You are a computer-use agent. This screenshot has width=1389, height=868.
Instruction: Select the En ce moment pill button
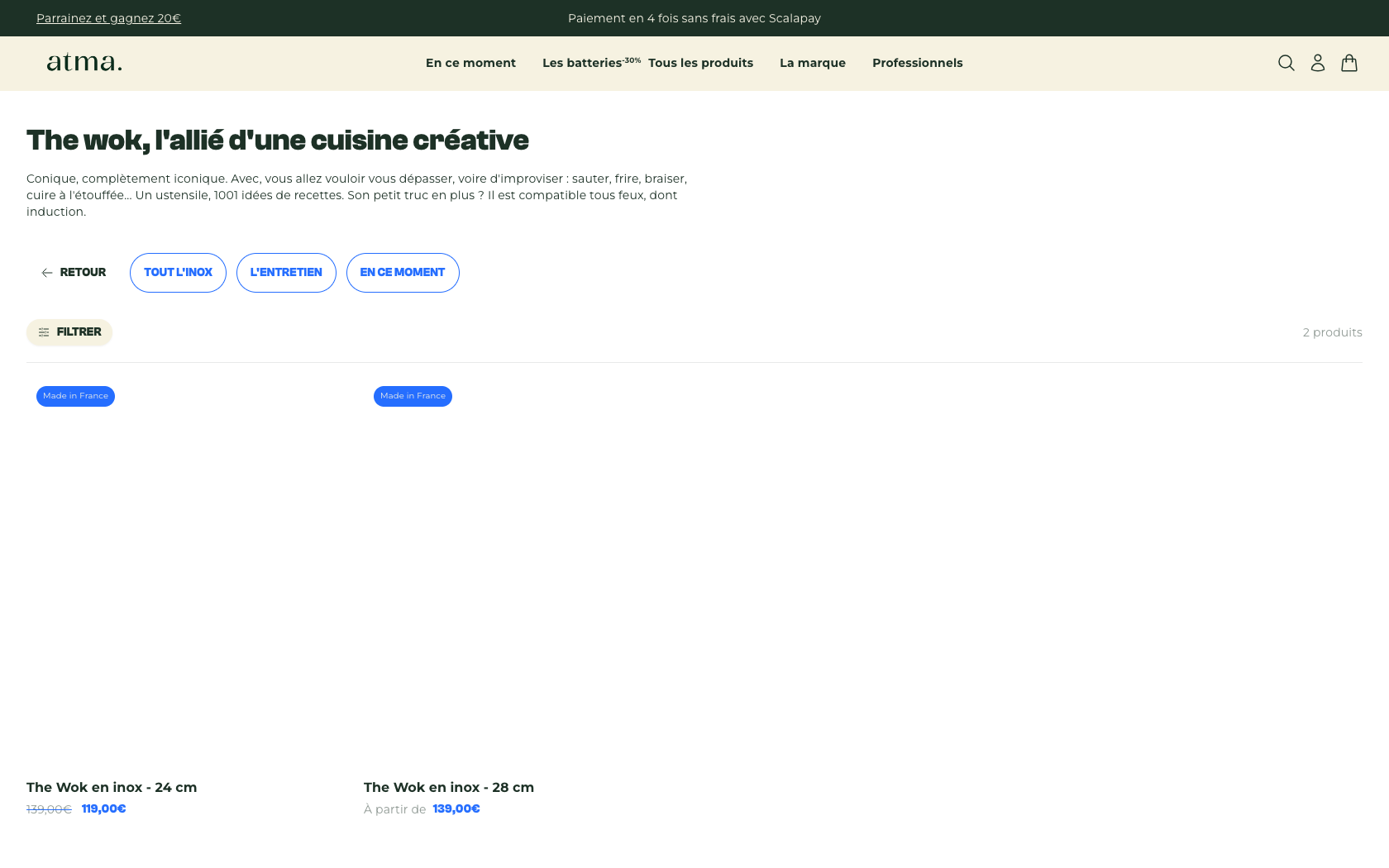[403, 273]
